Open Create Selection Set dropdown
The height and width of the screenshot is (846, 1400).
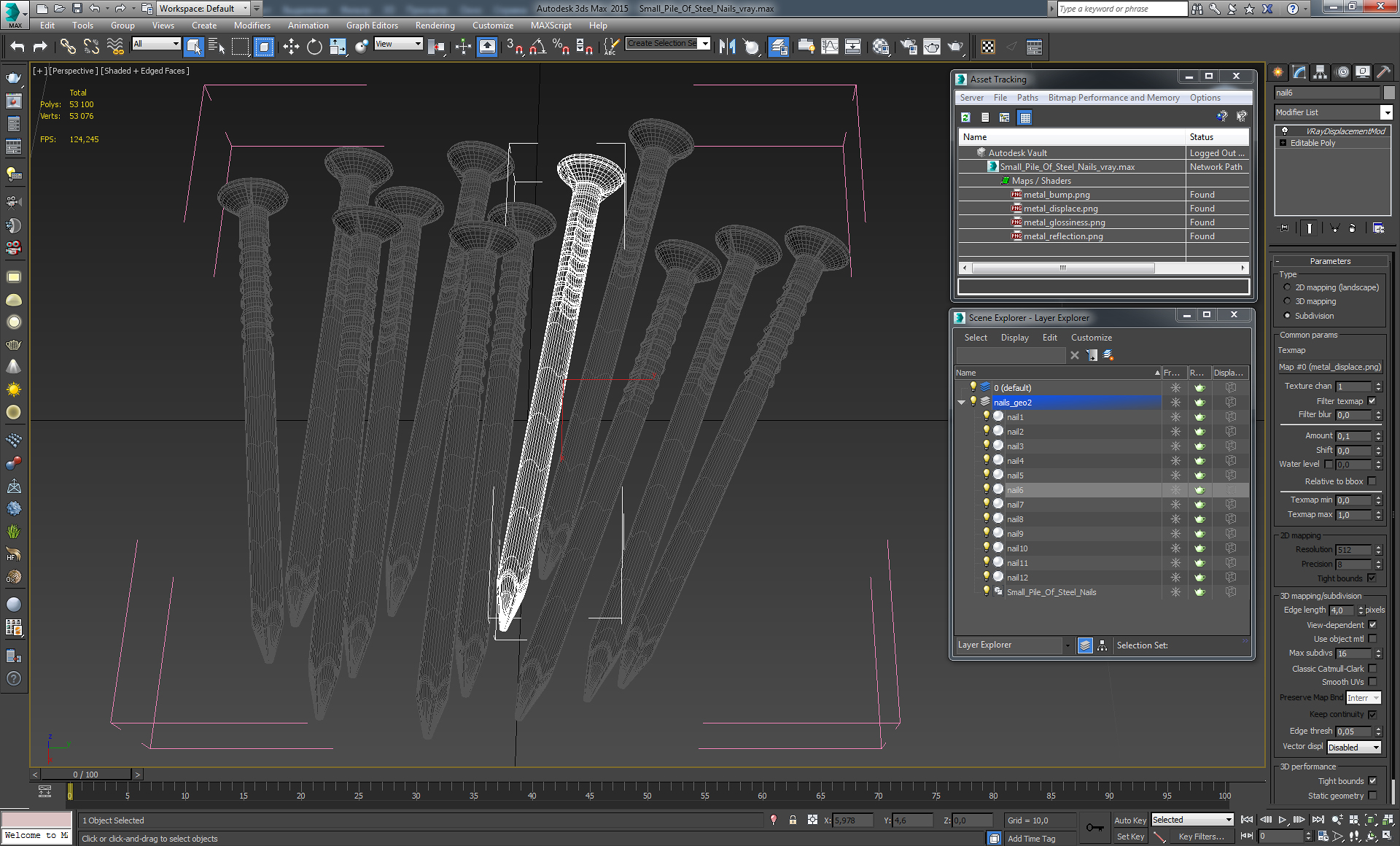tap(704, 44)
